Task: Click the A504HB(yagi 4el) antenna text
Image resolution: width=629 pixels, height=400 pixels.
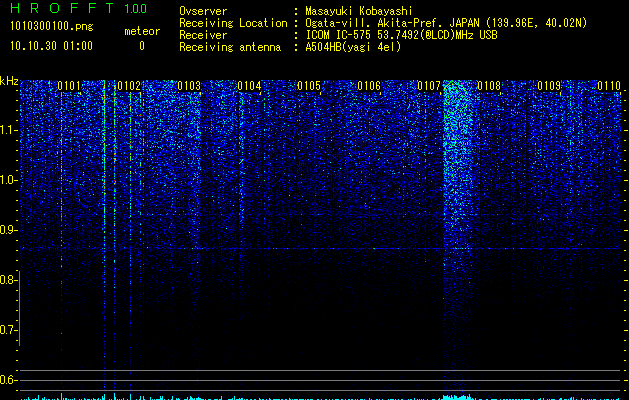Action: pos(353,47)
